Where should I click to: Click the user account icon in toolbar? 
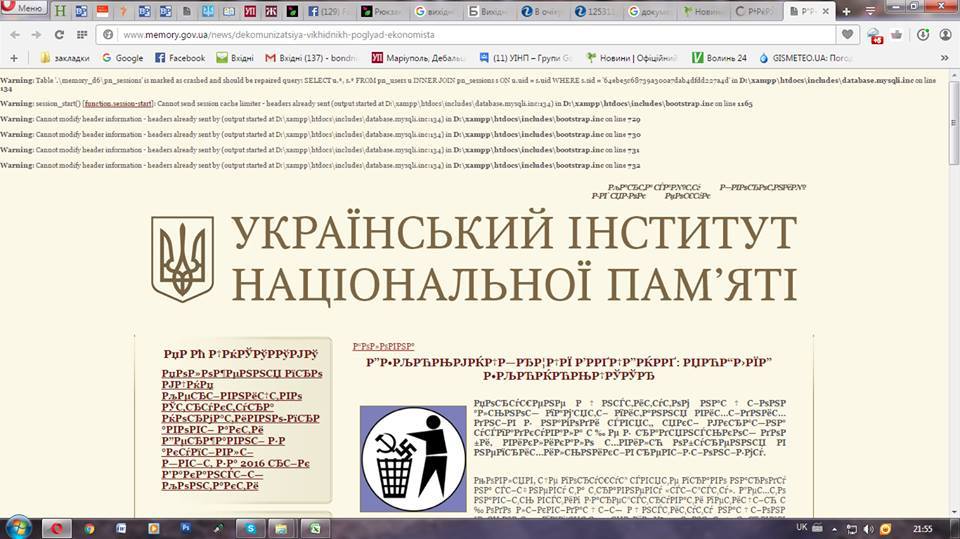pos(945,35)
